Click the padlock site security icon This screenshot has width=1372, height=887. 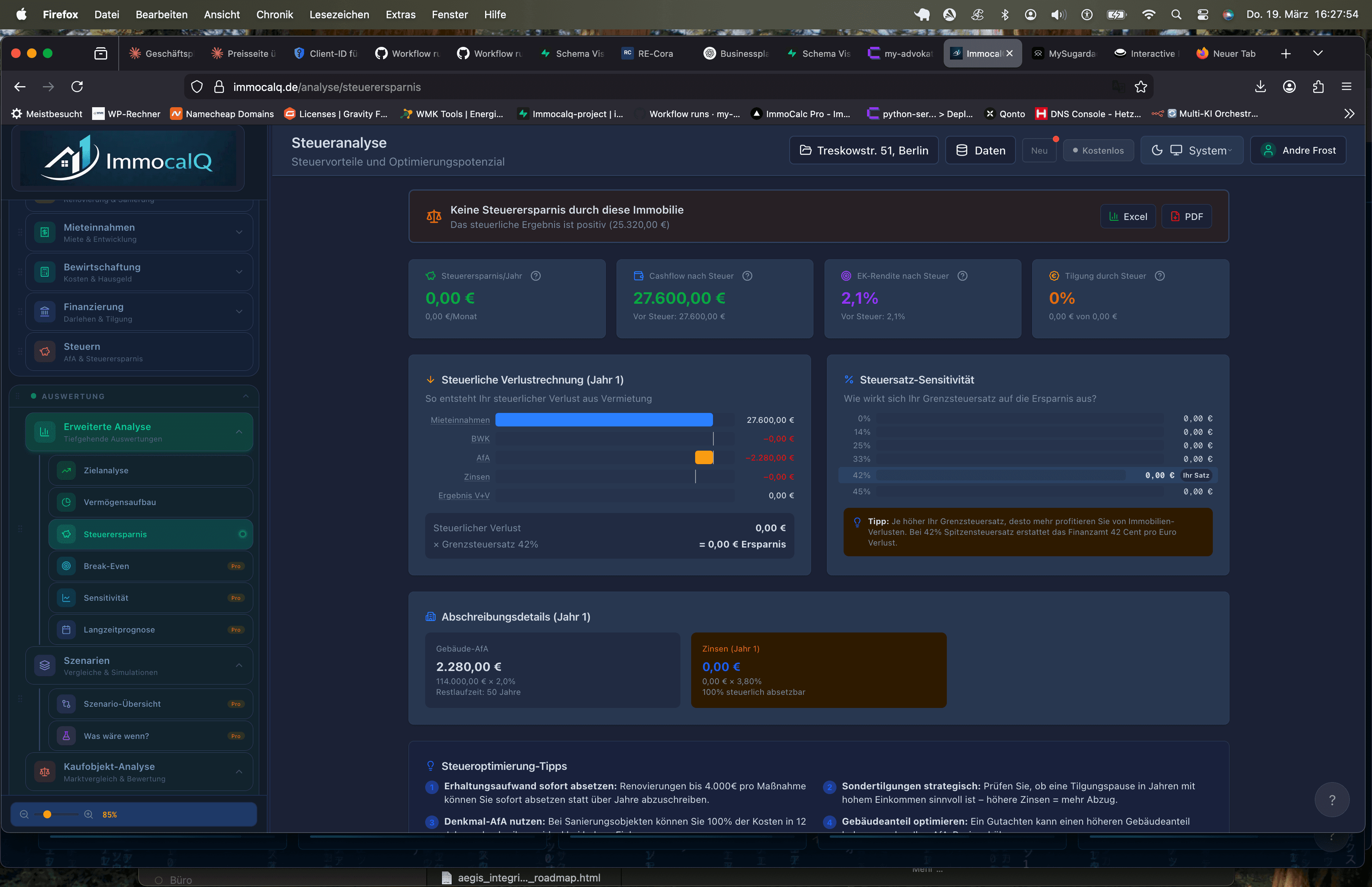pyautogui.click(x=219, y=87)
